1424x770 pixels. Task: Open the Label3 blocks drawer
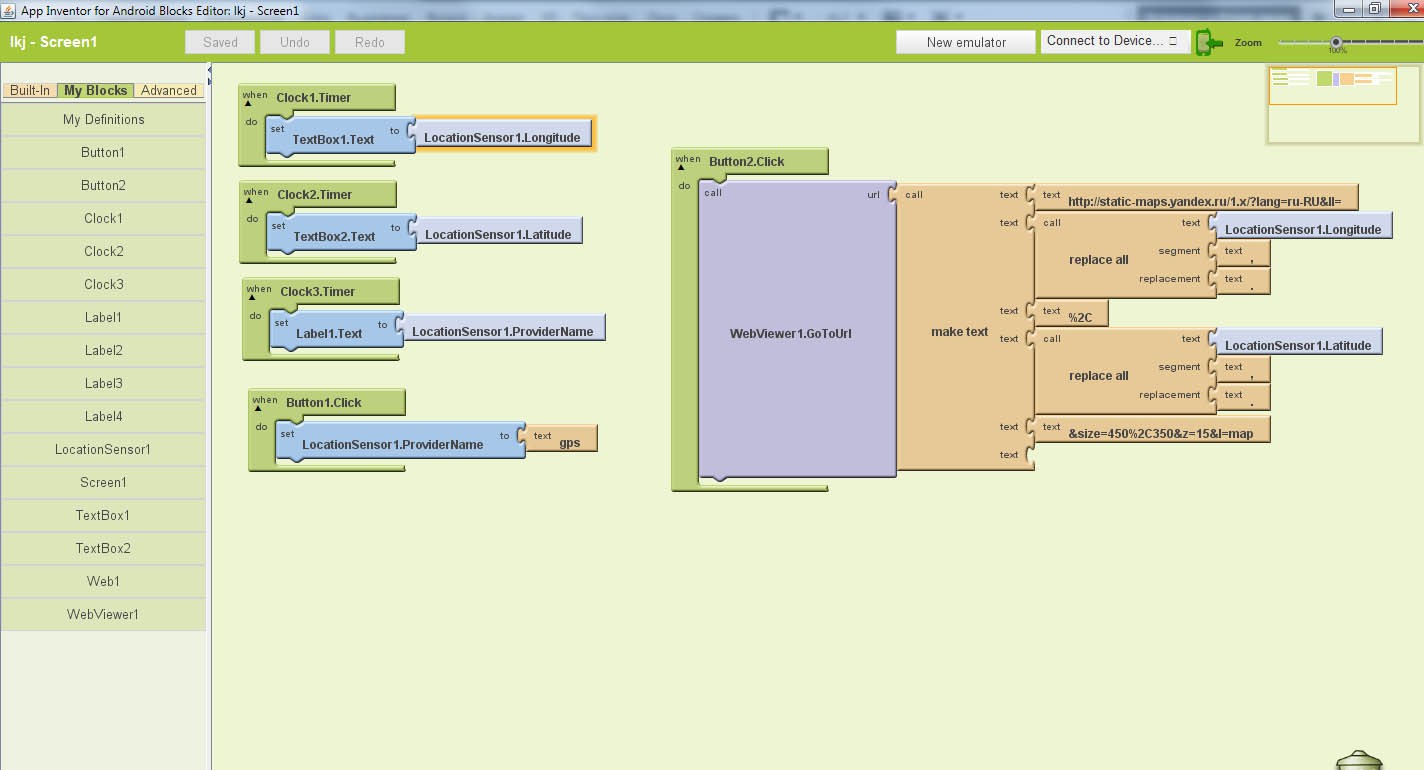[103, 383]
